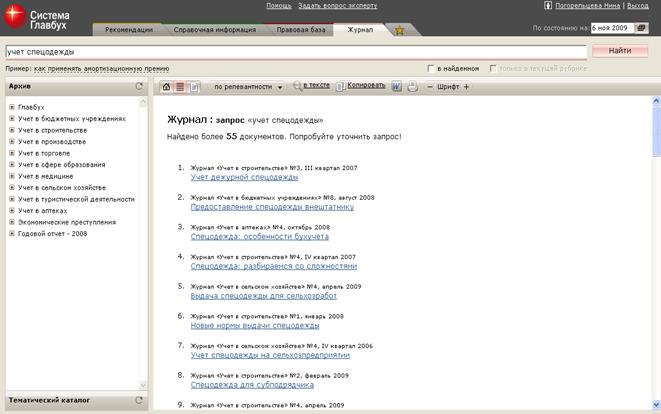Image resolution: width=661 pixels, height=414 pixels.
Task: Click the user profile icon
Action: click(548, 5)
